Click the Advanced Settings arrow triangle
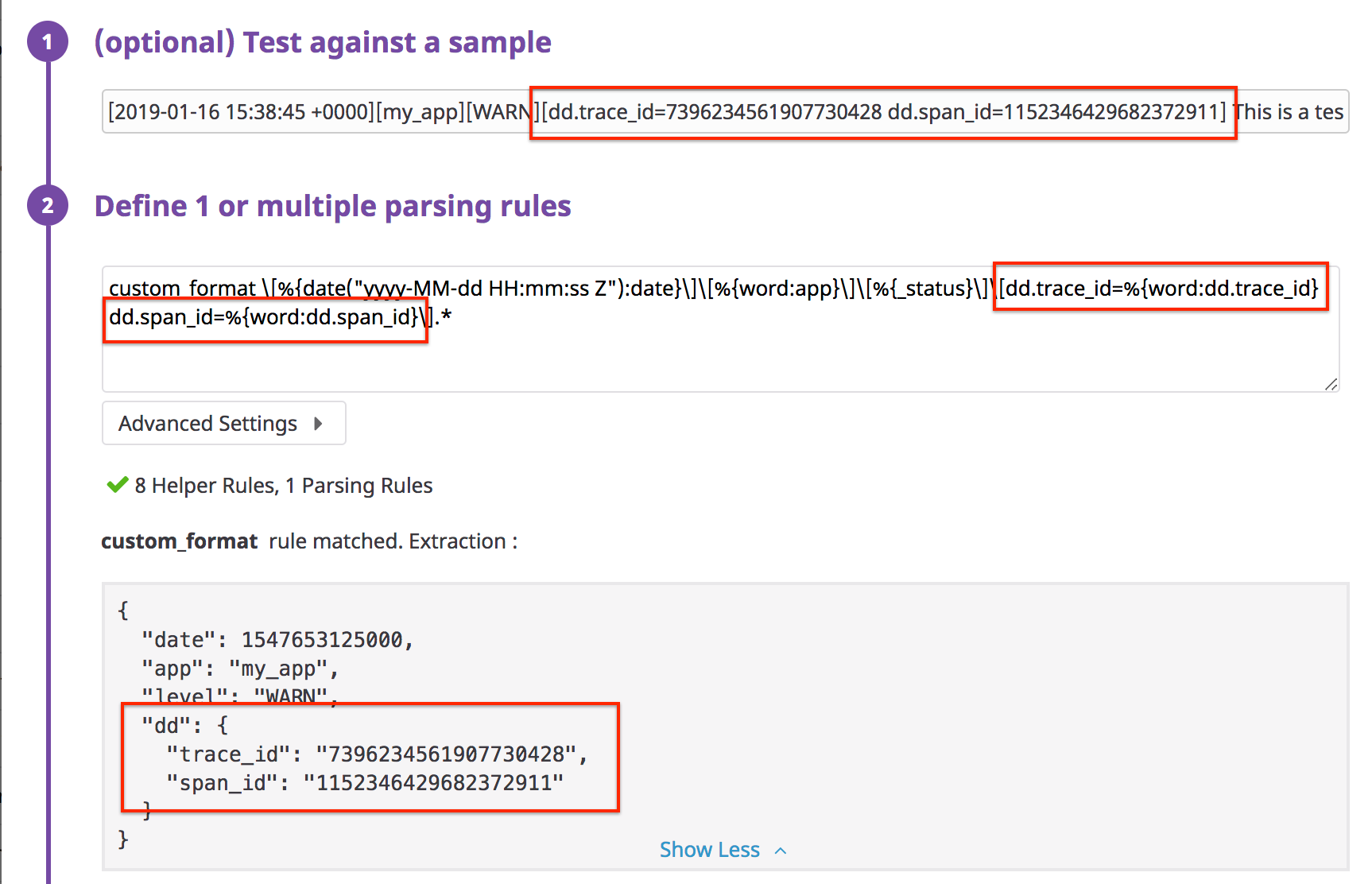 318,424
